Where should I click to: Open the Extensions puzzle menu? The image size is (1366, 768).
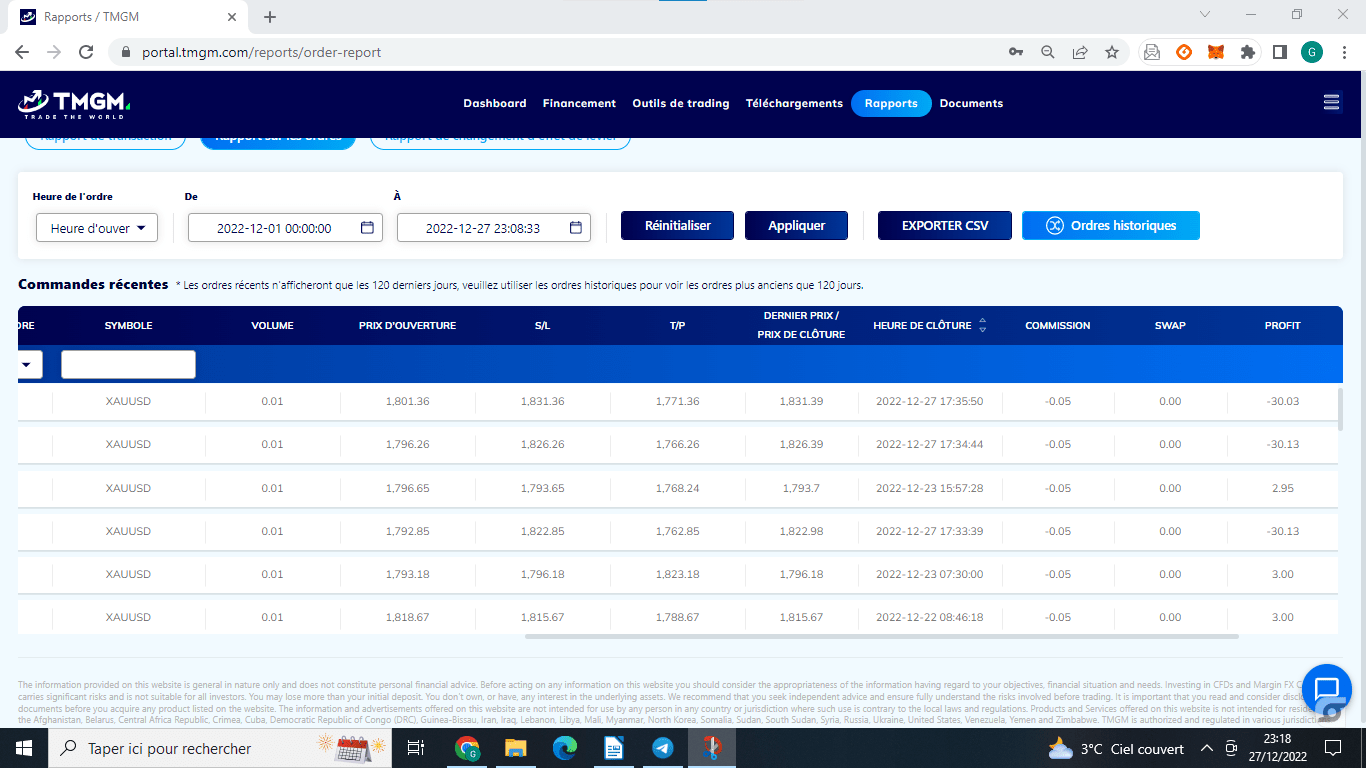tap(1247, 52)
